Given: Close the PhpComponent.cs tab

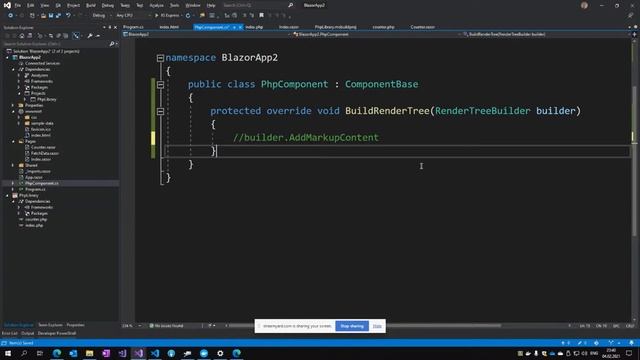Looking at the screenshot, I should (240, 27).
